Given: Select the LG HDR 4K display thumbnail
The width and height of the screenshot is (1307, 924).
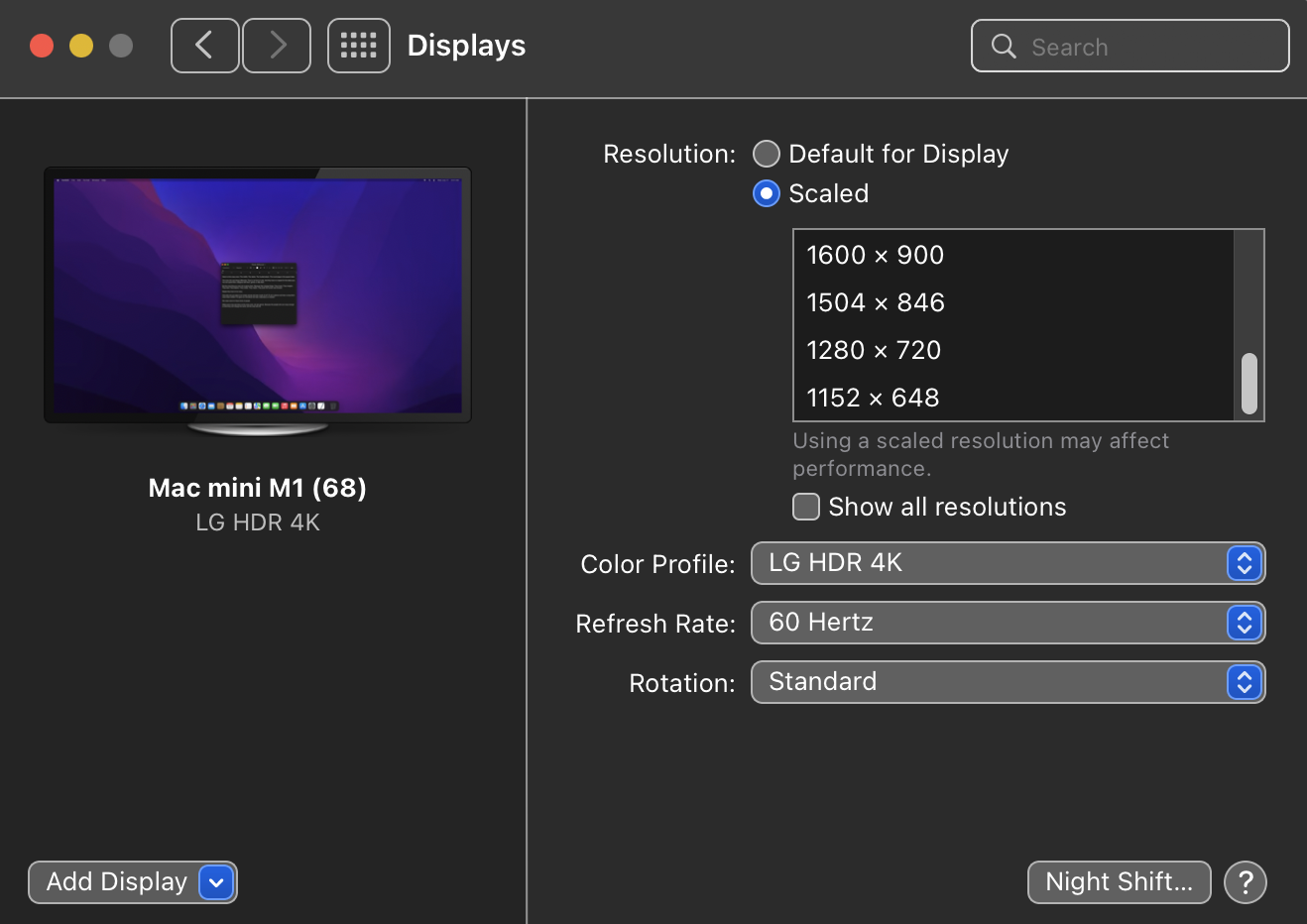Looking at the screenshot, I should point(258,300).
